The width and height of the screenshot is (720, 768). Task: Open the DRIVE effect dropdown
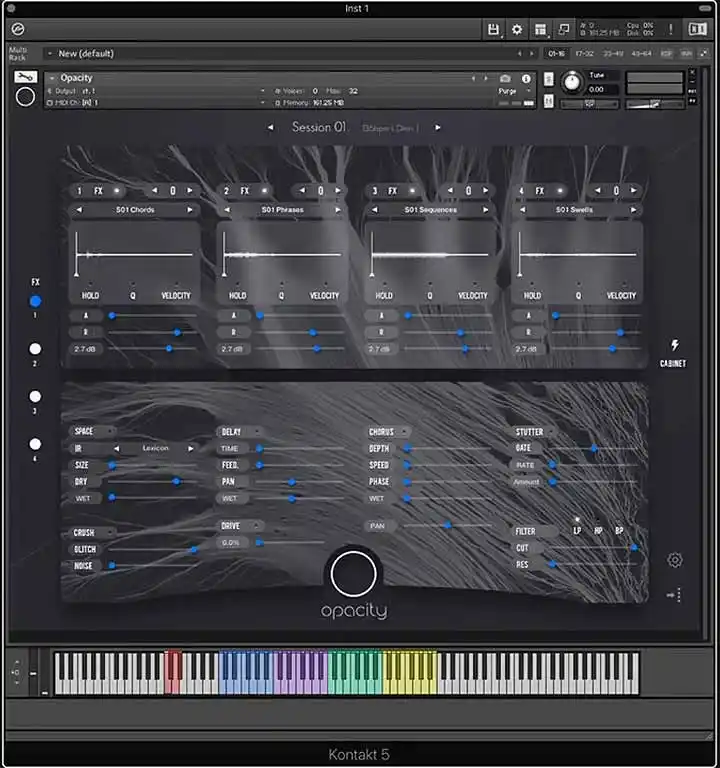tap(256, 526)
